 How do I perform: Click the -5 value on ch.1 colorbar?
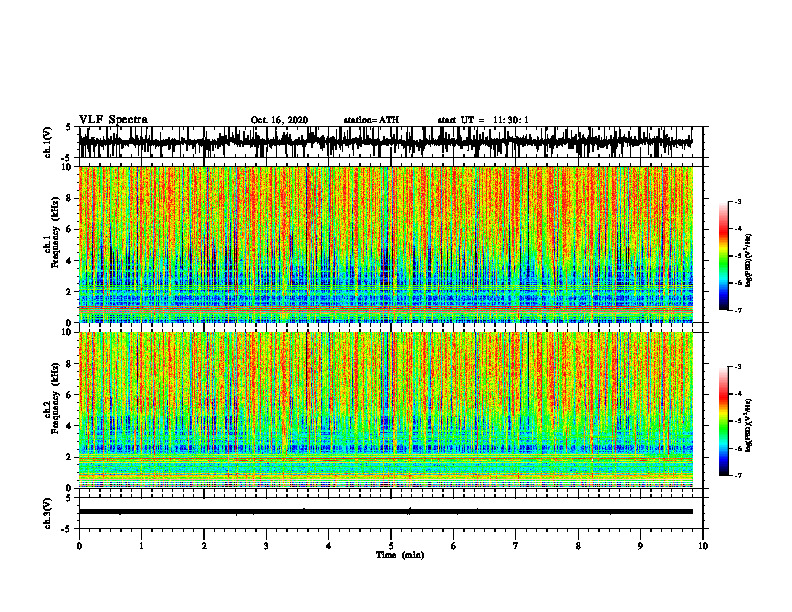[738, 256]
